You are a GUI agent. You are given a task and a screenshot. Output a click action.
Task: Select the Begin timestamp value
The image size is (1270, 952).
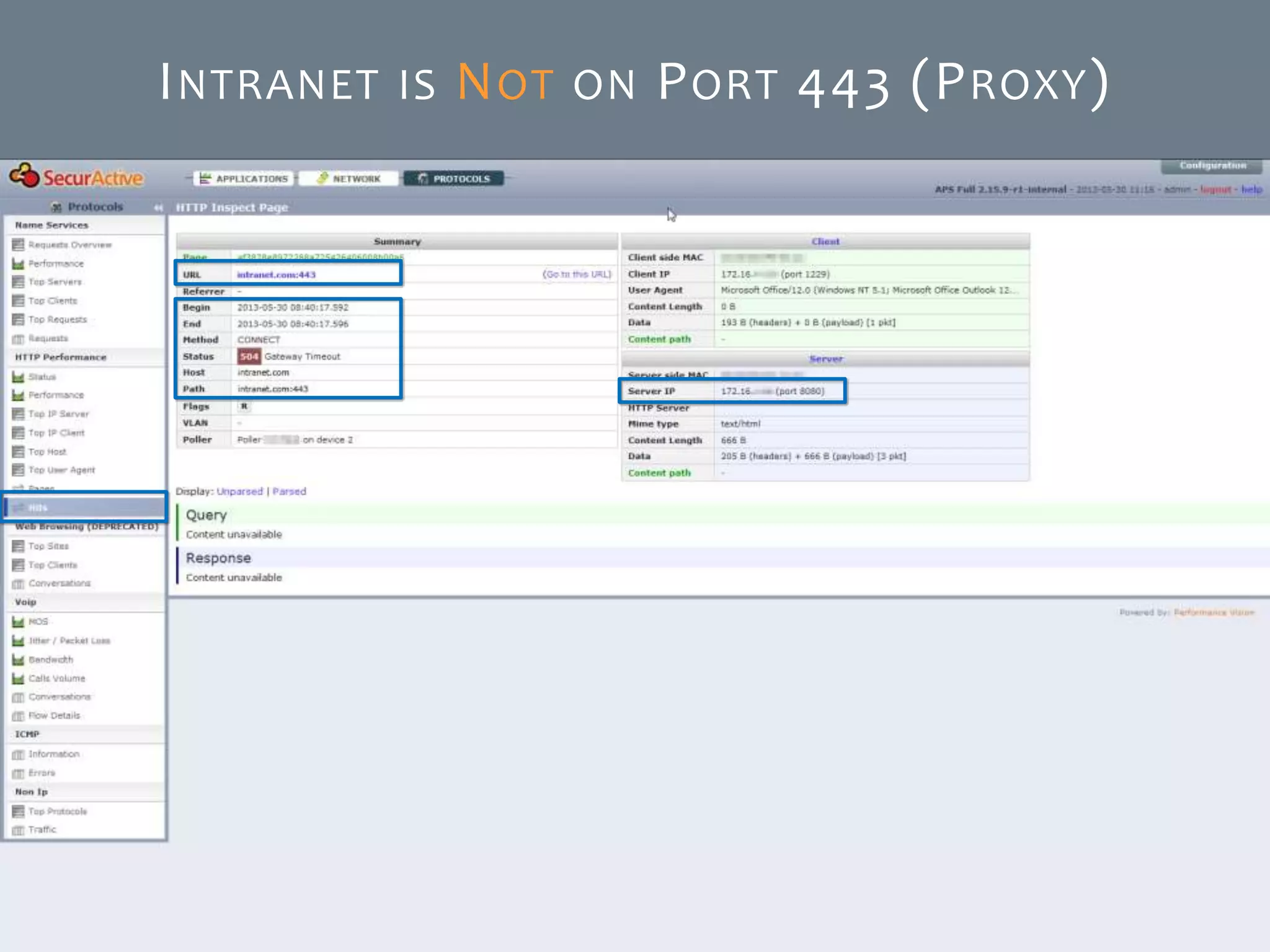[293, 307]
